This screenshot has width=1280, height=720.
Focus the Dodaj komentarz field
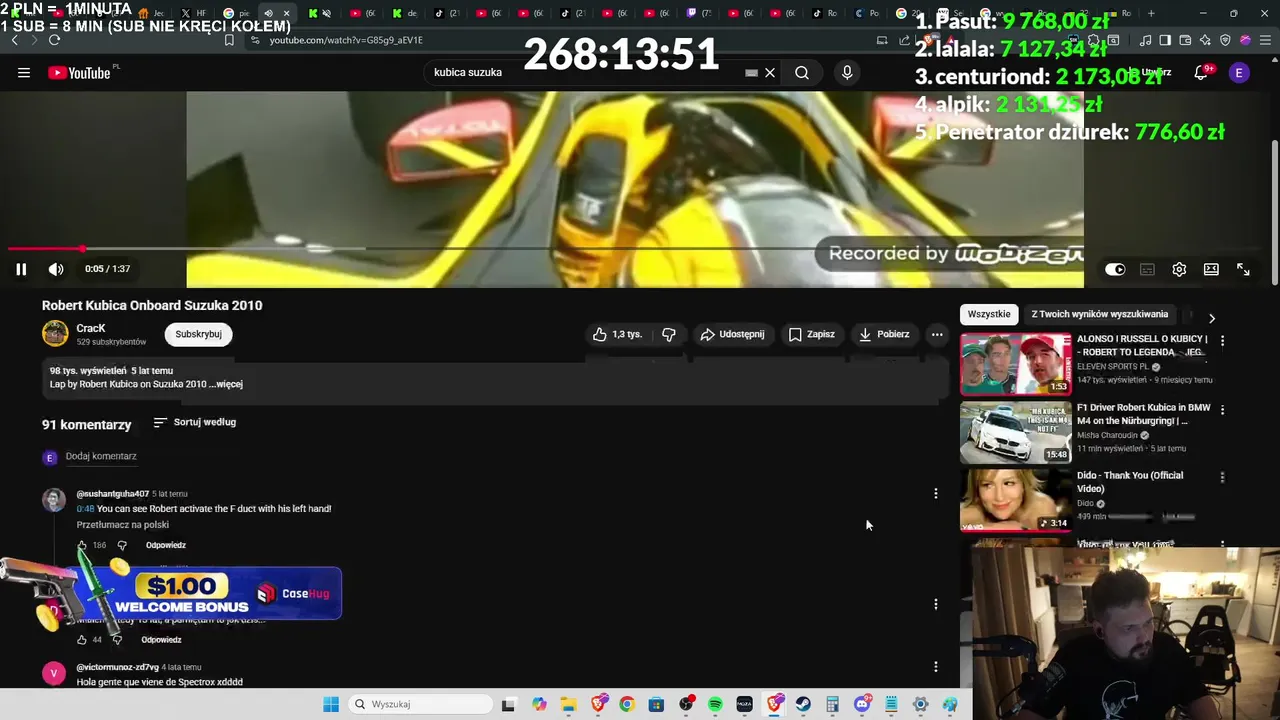click(x=101, y=456)
